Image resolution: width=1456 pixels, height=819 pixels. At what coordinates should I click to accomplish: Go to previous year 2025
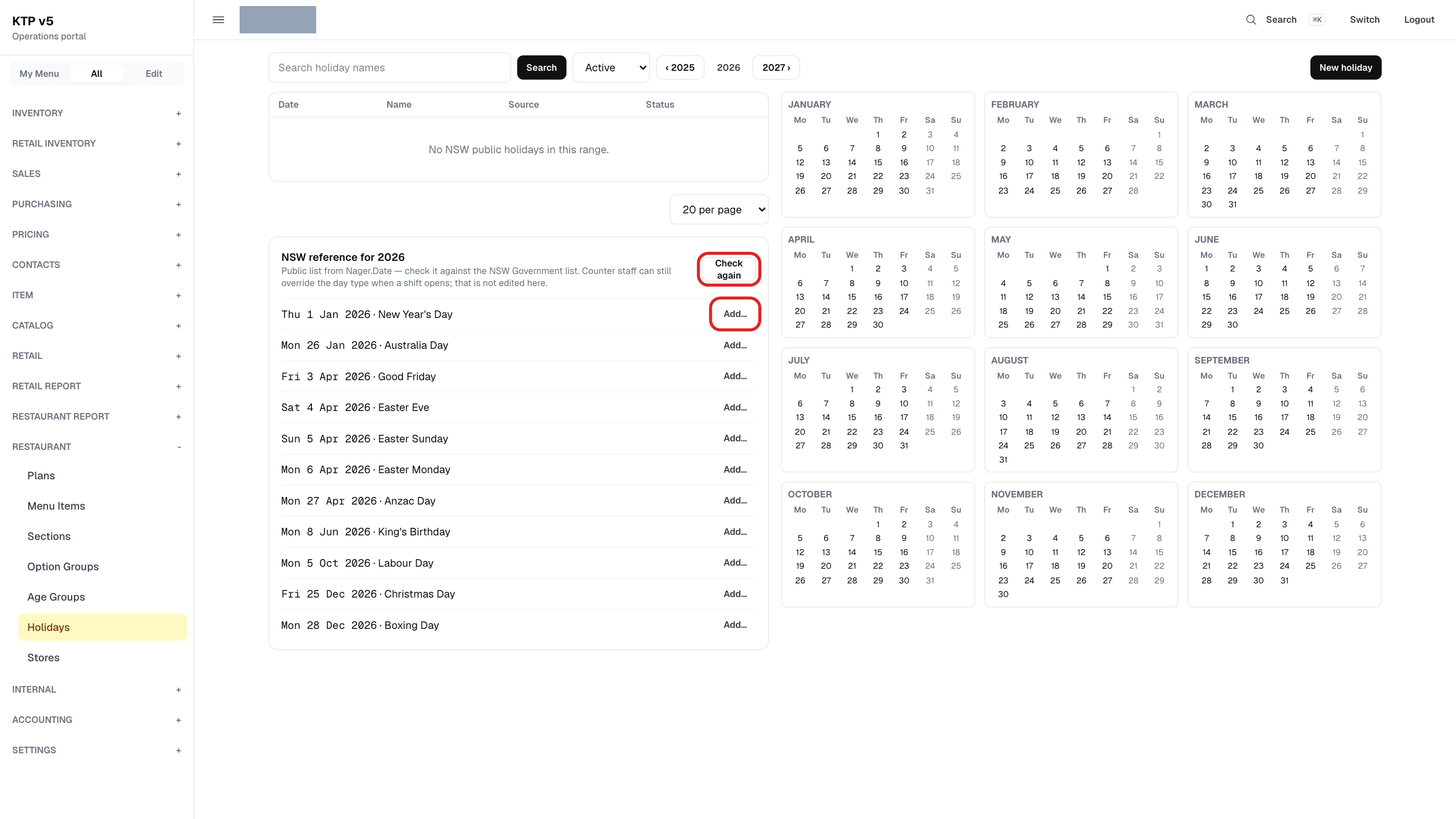[x=680, y=68]
